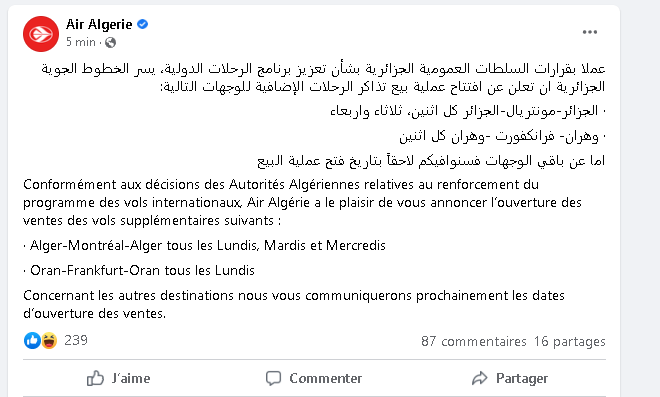Click the blue verified badge icon

pos(143,24)
